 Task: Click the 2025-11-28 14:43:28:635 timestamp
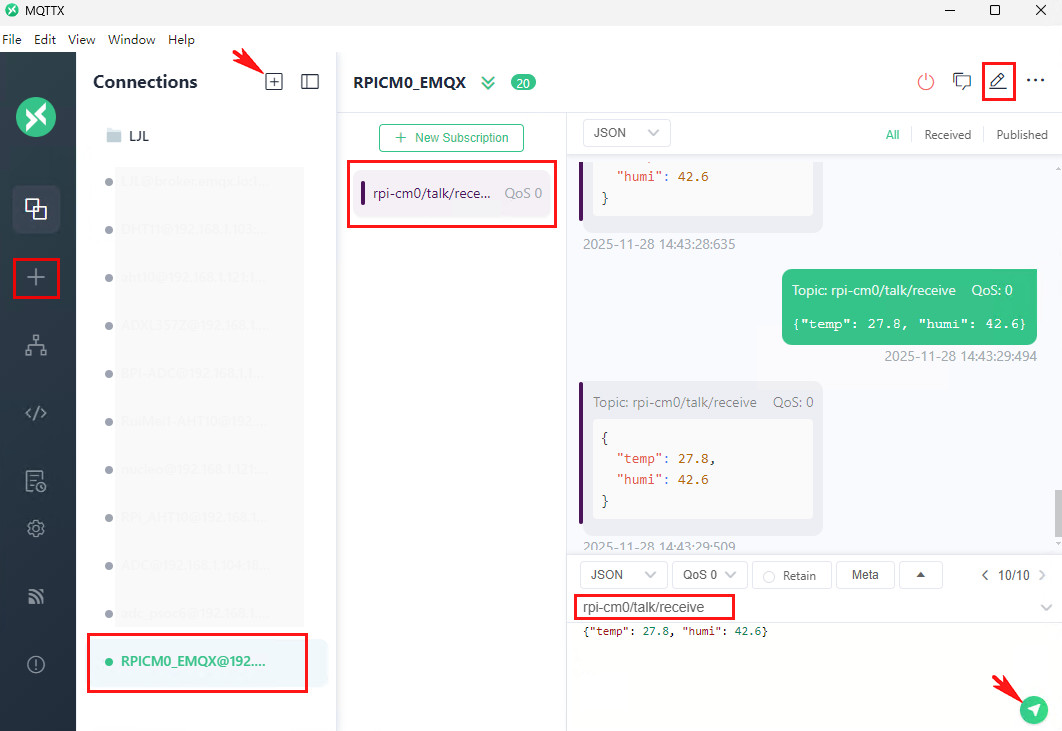click(659, 244)
